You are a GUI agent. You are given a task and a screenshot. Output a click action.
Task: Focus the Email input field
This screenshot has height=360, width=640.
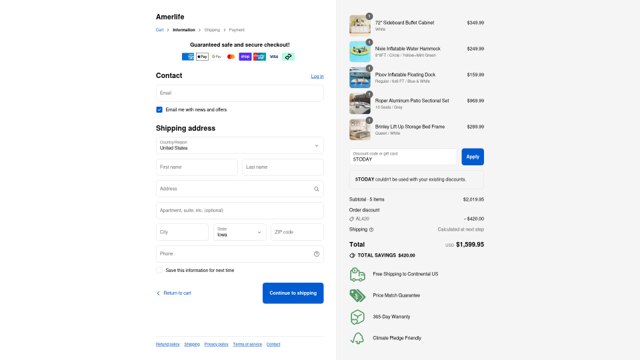(x=240, y=93)
